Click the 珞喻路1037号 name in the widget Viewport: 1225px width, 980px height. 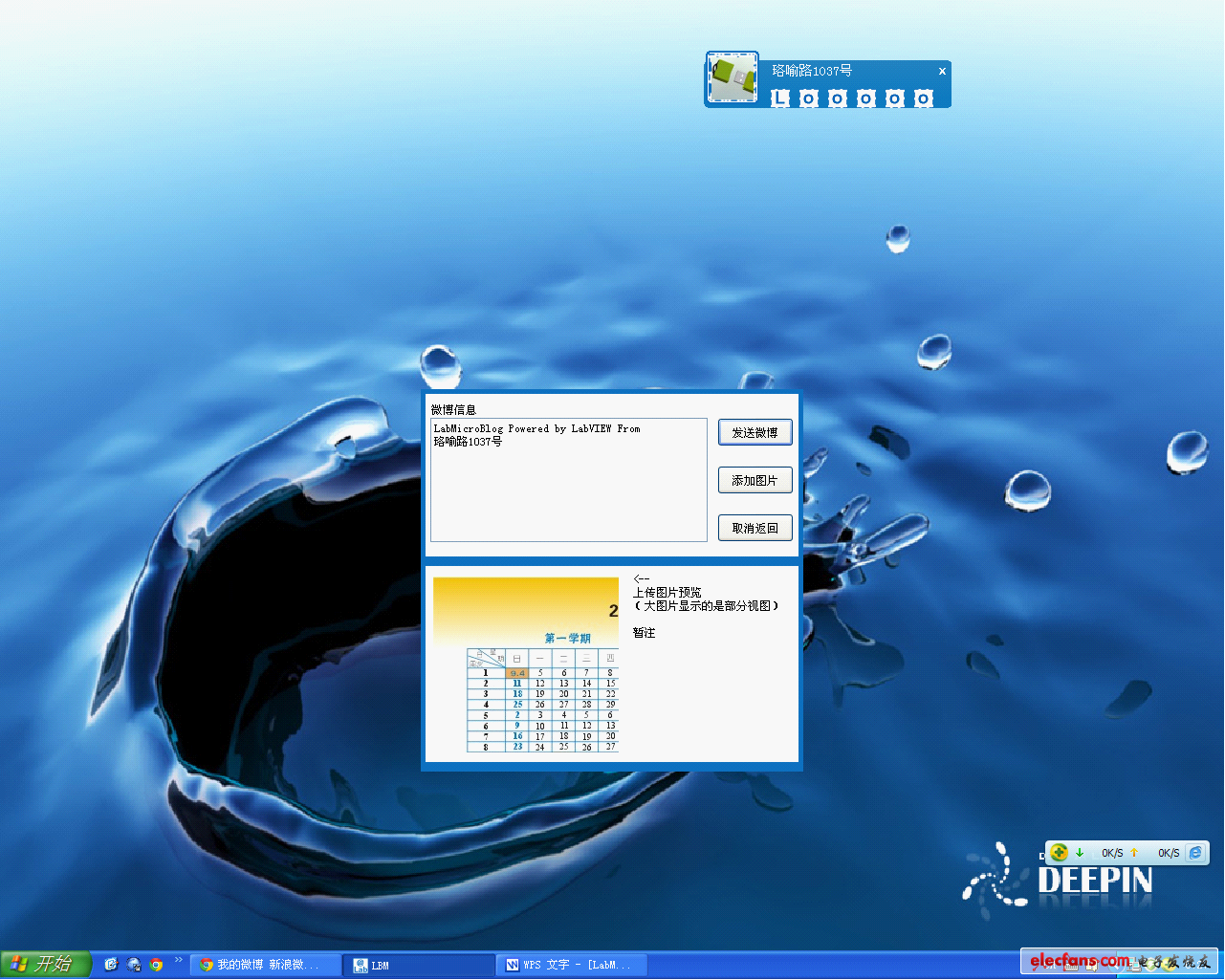click(812, 71)
